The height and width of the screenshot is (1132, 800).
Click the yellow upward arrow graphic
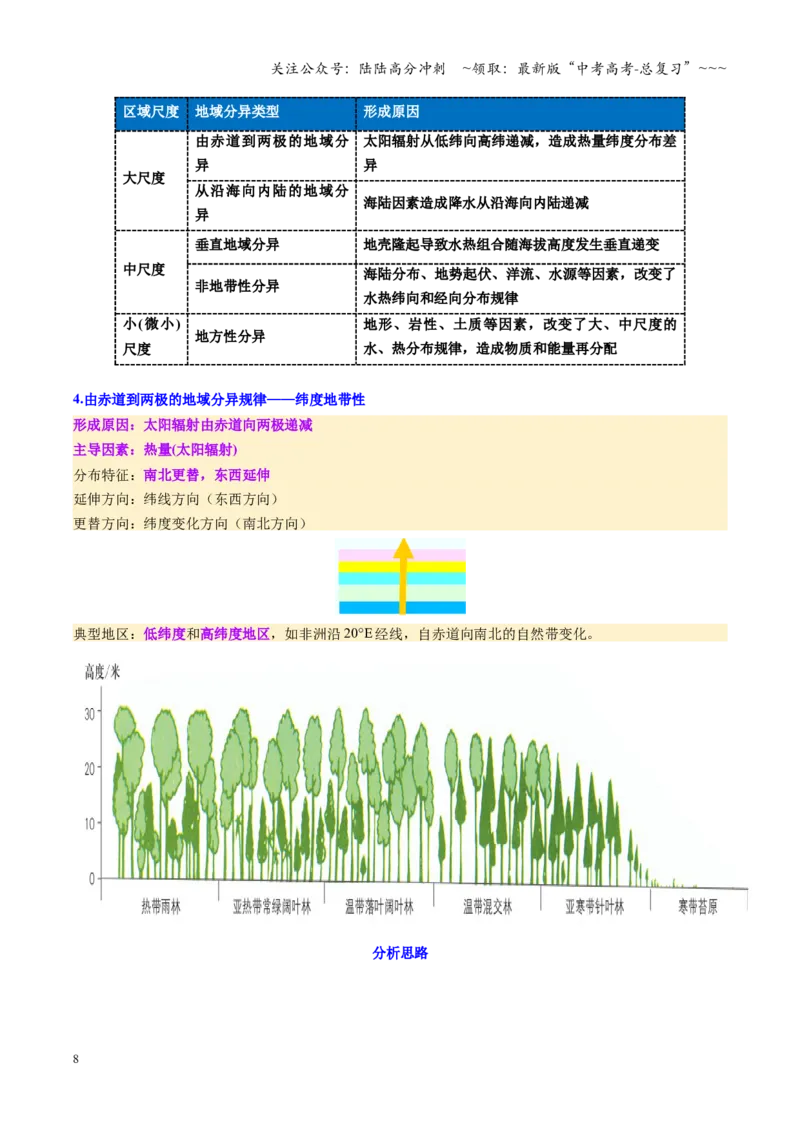pyautogui.click(x=403, y=575)
